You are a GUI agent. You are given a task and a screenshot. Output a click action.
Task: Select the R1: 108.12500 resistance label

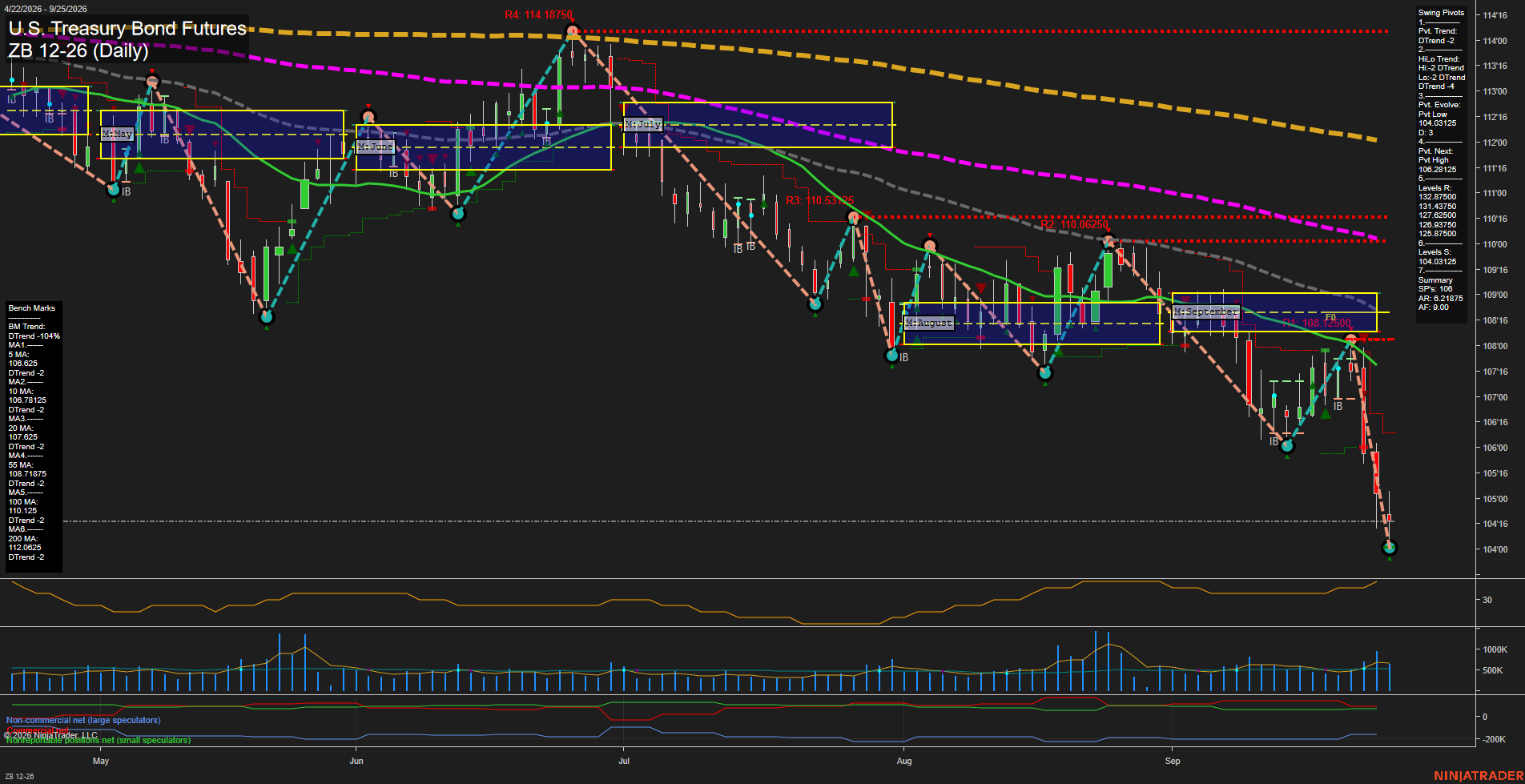(1316, 323)
